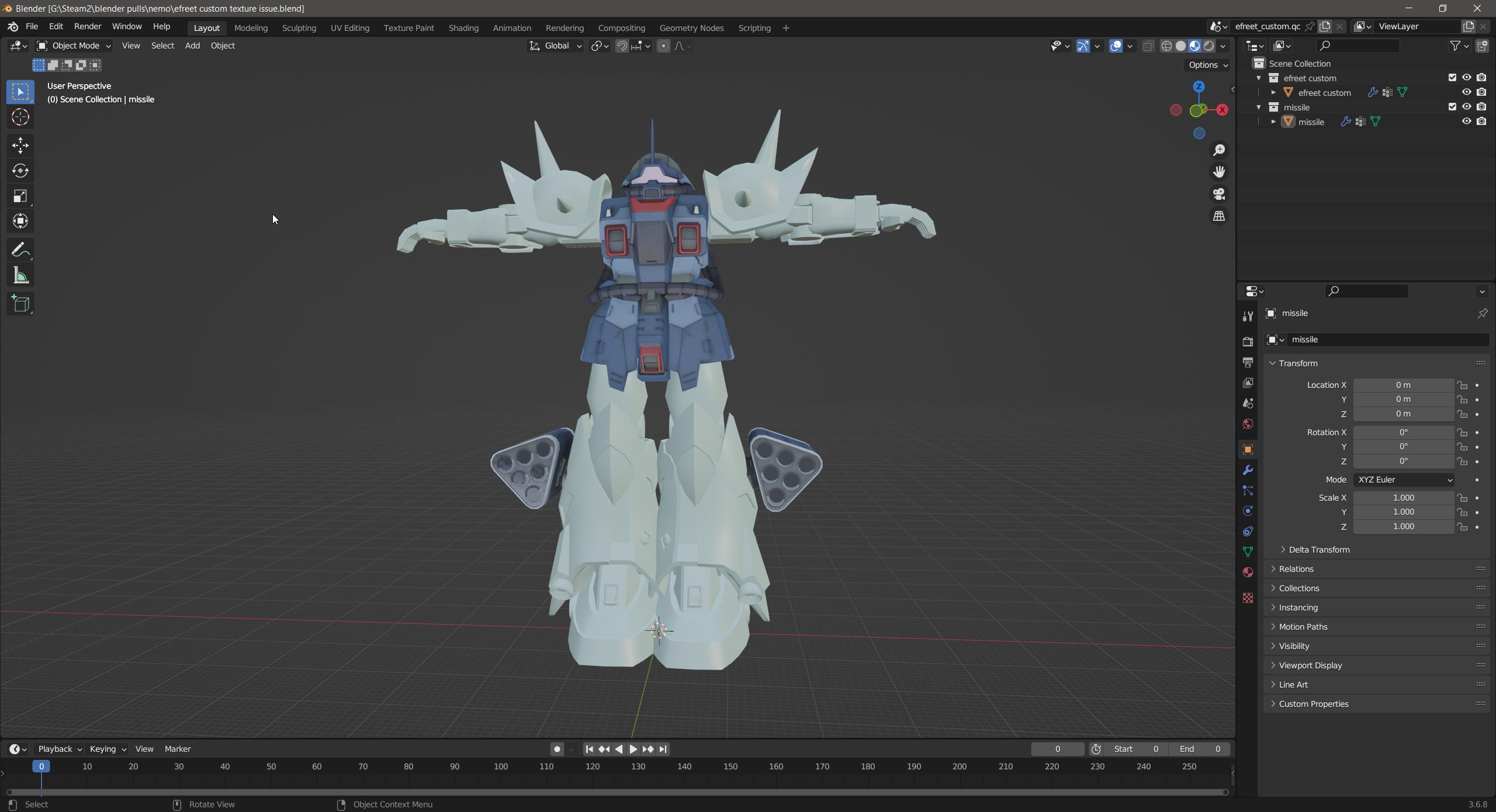Disable the missile object in renders
Viewport: 1496px width, 812px height.
click(1481, 122)
